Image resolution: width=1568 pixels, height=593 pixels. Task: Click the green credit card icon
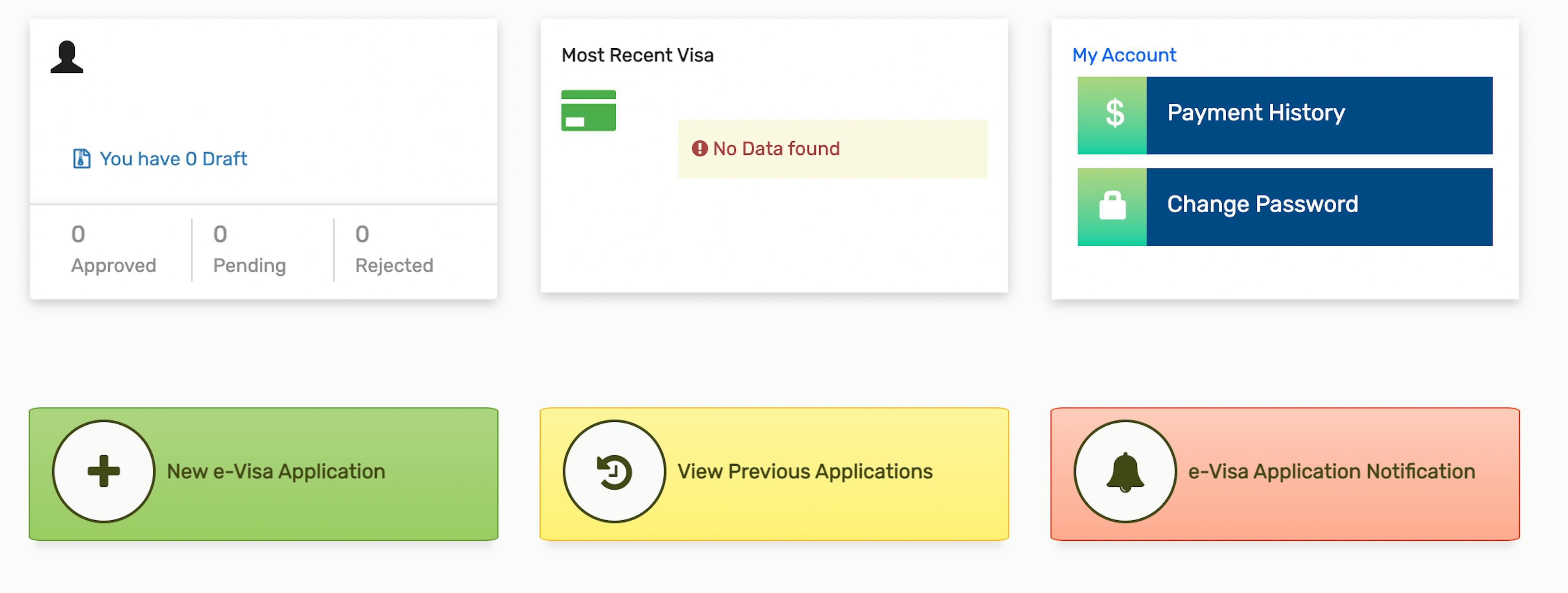[x=588, y=110]
